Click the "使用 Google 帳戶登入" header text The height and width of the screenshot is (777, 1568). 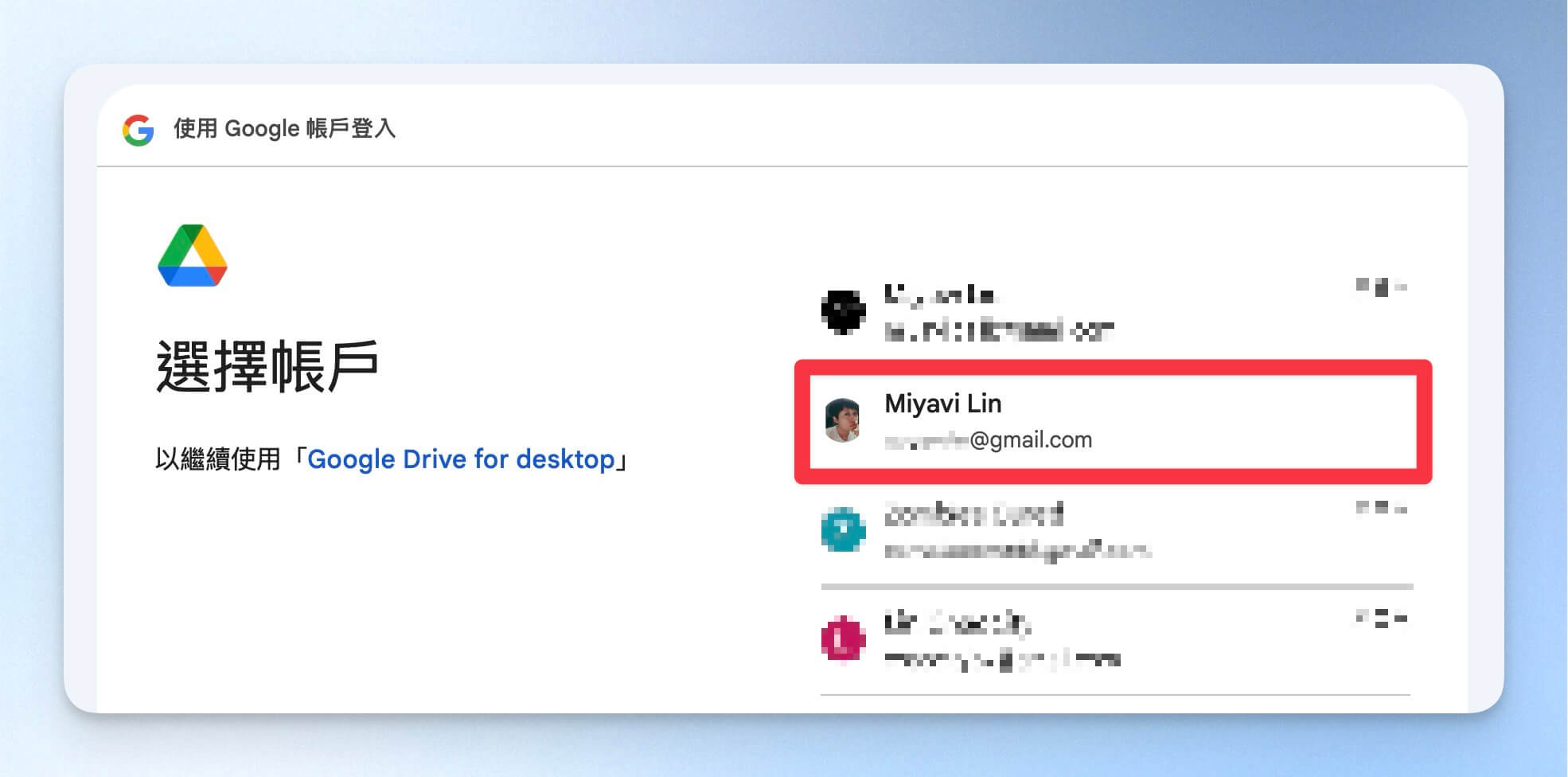(284, 129)
